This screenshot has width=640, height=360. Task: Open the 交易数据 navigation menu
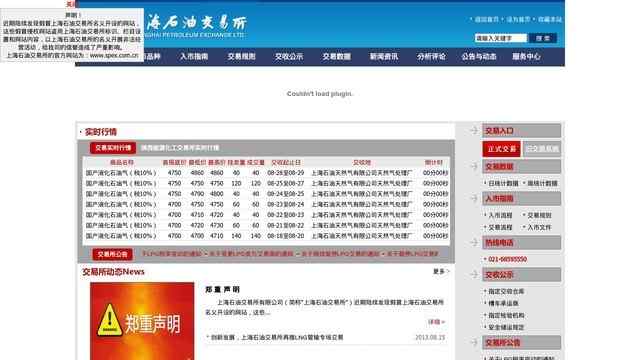coord(336,56)
